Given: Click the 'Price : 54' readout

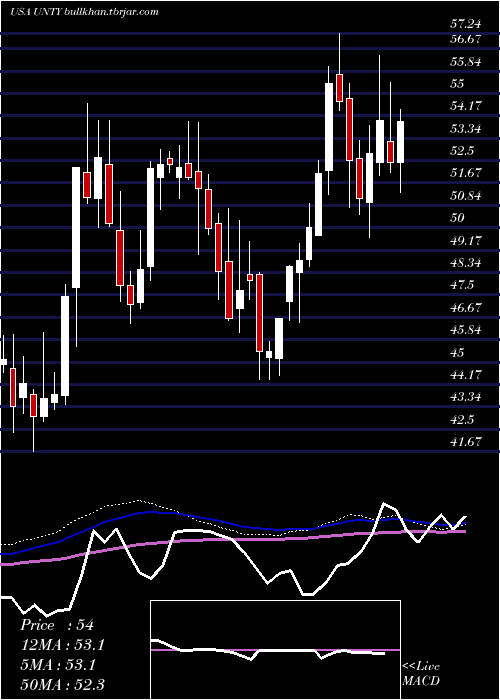Looking at the screenshot, I should [57, 625].
